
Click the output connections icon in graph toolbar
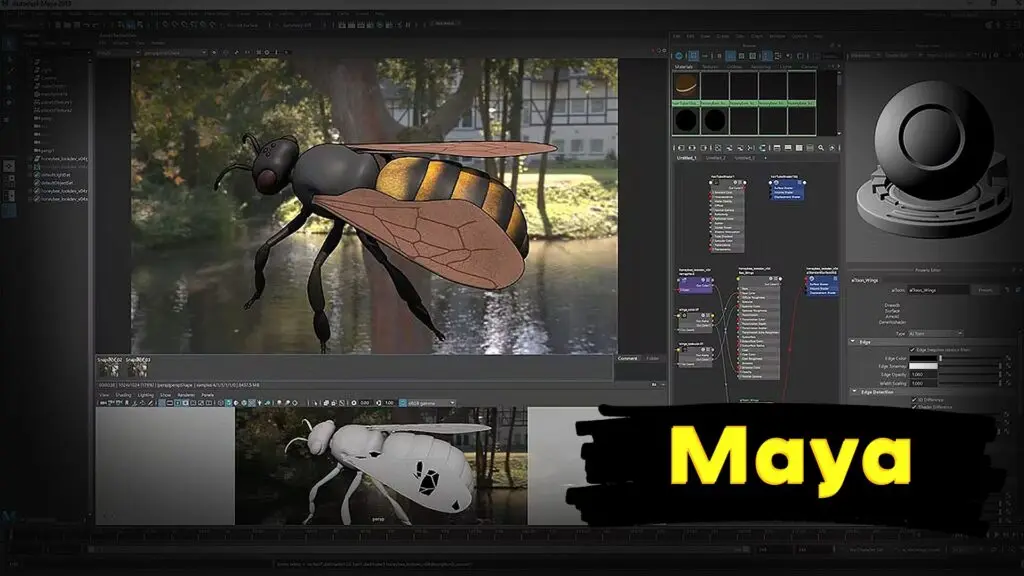click(704, 148)
